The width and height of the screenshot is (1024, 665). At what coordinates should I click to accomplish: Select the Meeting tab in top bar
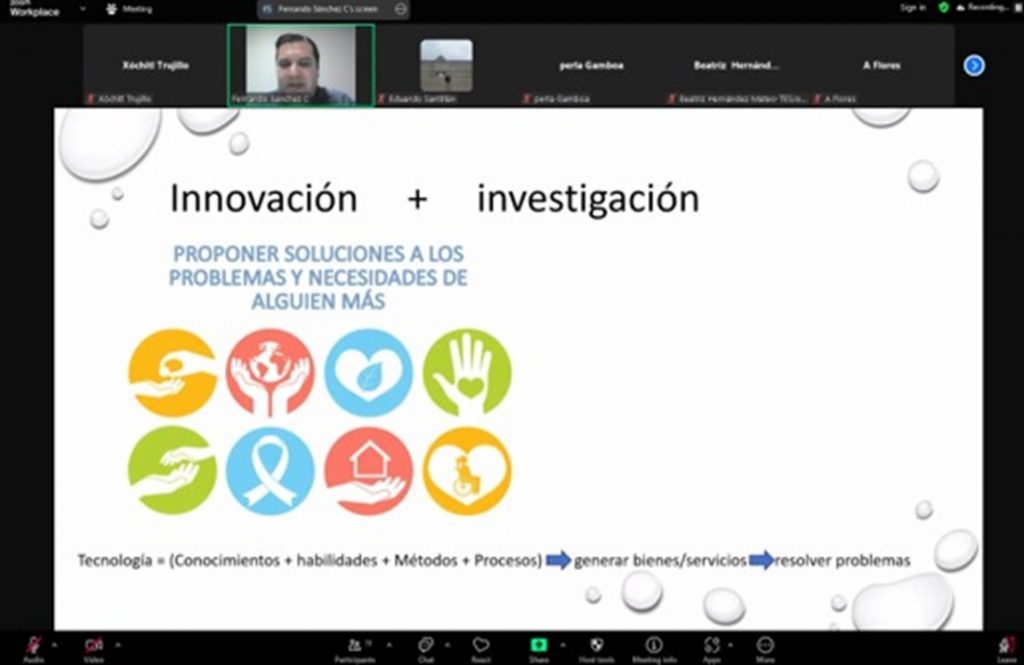click(x=129, y=9)
